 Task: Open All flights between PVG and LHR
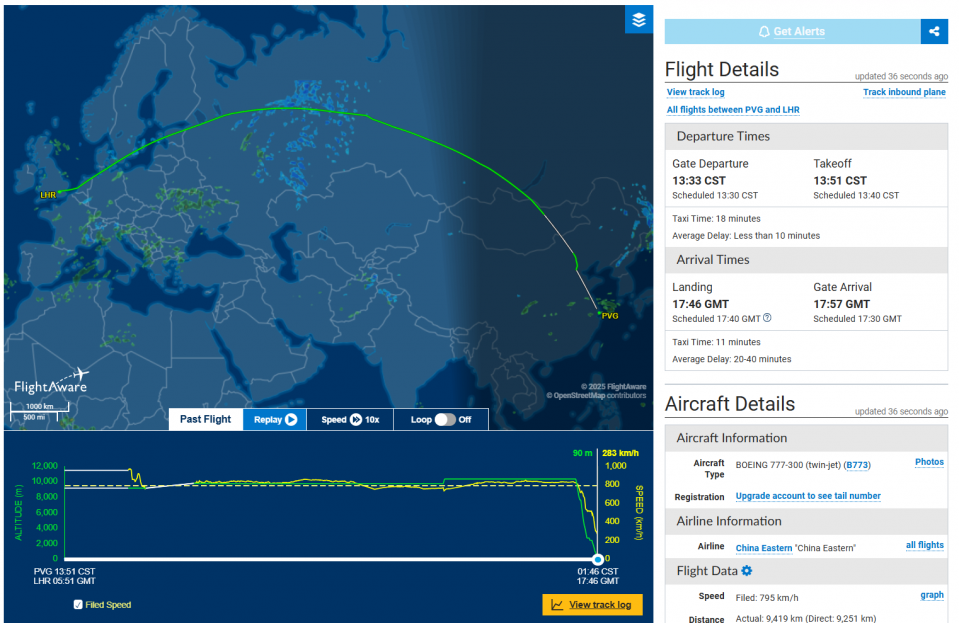point(733,109)
